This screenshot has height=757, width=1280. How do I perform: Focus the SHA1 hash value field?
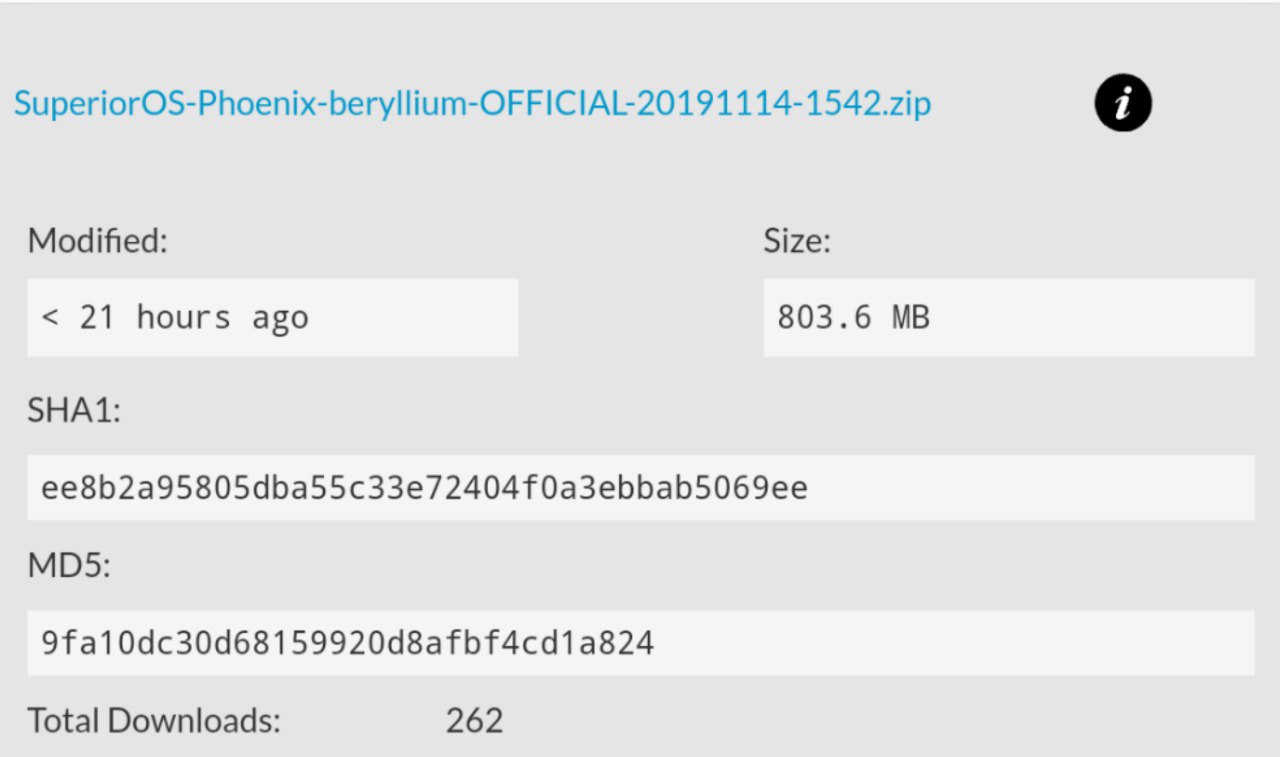tap(641, 488)
